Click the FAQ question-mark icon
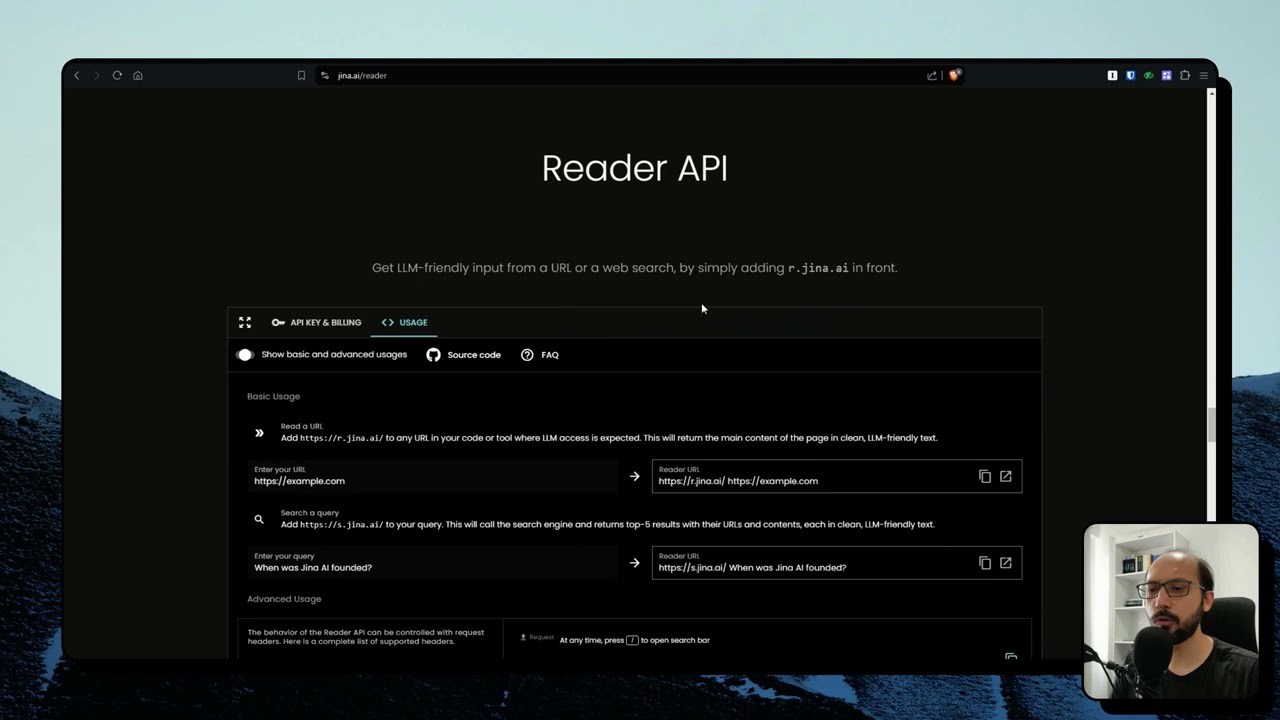 tap(527, 354)
